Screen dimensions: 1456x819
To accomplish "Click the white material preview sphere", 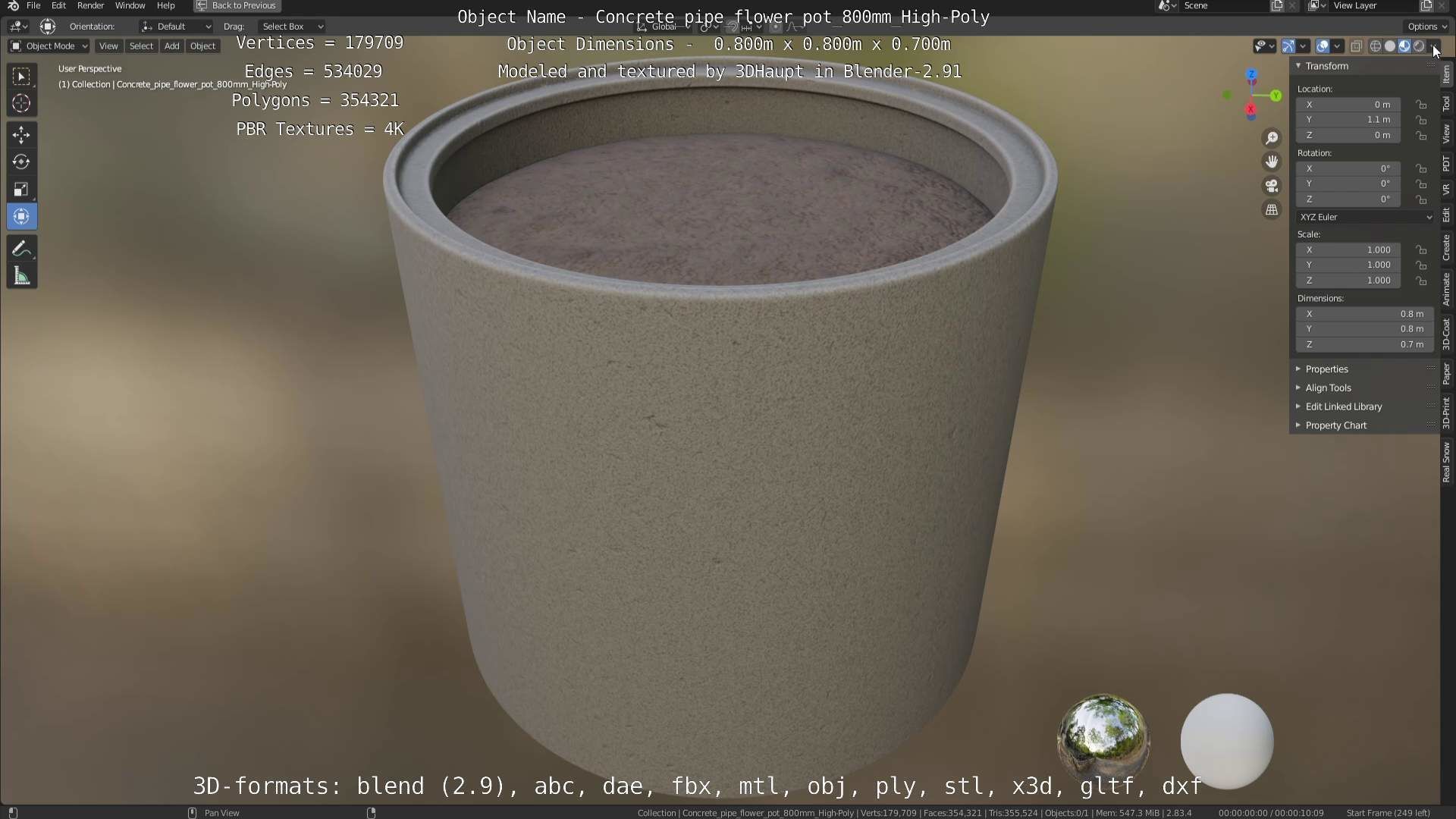I will [1226, 741].
